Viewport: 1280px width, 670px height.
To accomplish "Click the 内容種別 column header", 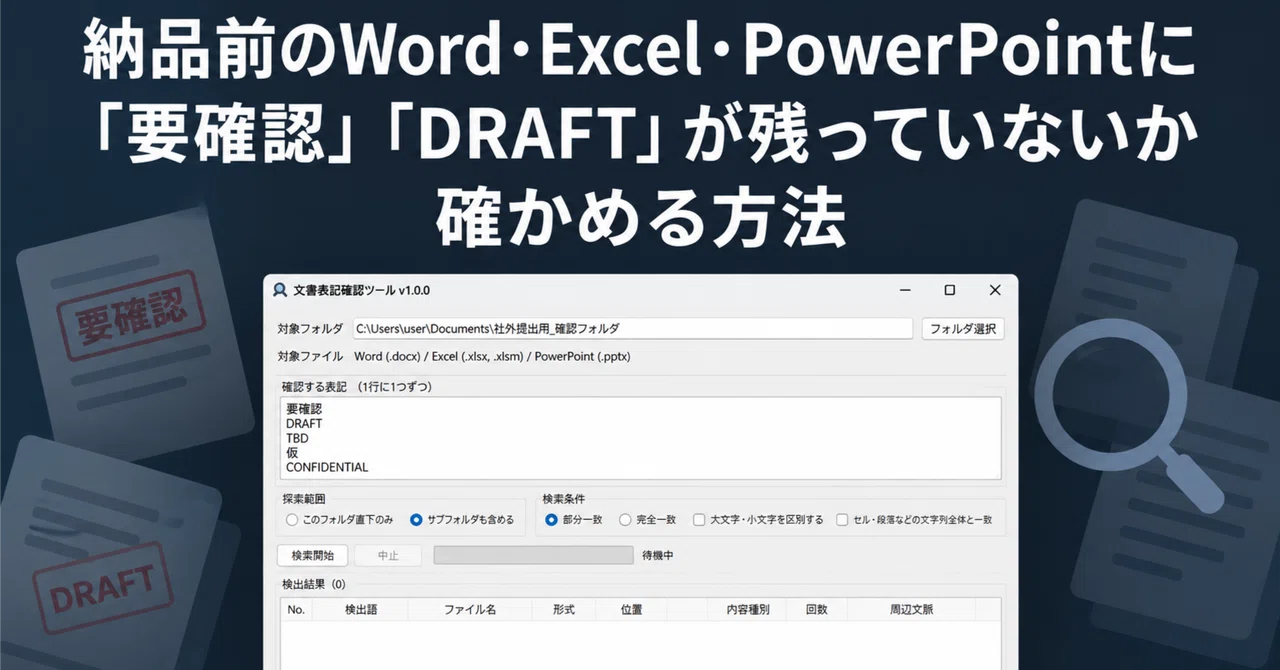I will [x=748, y=609].
